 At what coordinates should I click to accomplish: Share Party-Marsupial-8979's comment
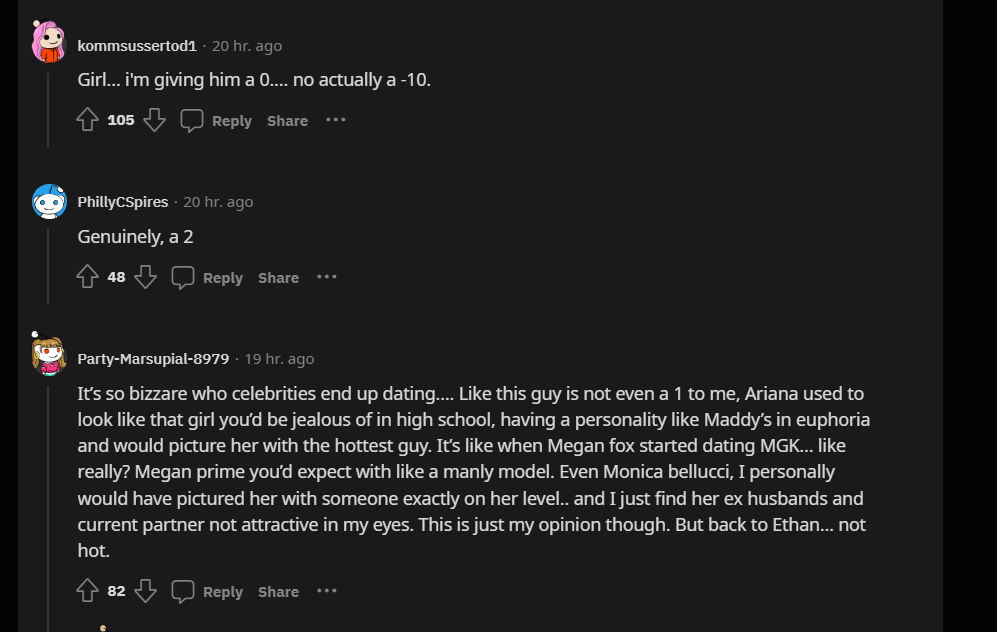click(x=278, y=592)
